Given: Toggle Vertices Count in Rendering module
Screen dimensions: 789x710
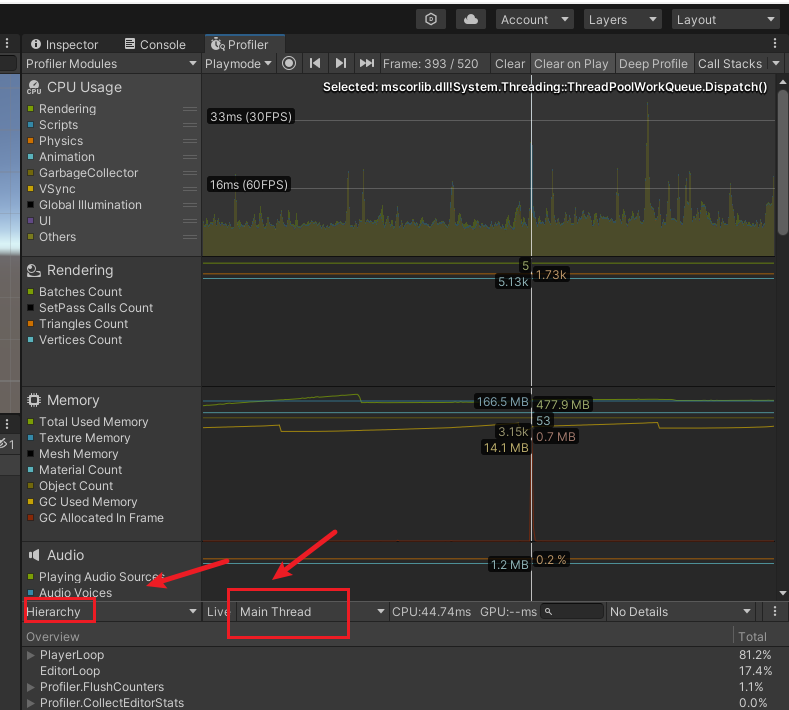Looking at the screenshot, I should (31, 340).
